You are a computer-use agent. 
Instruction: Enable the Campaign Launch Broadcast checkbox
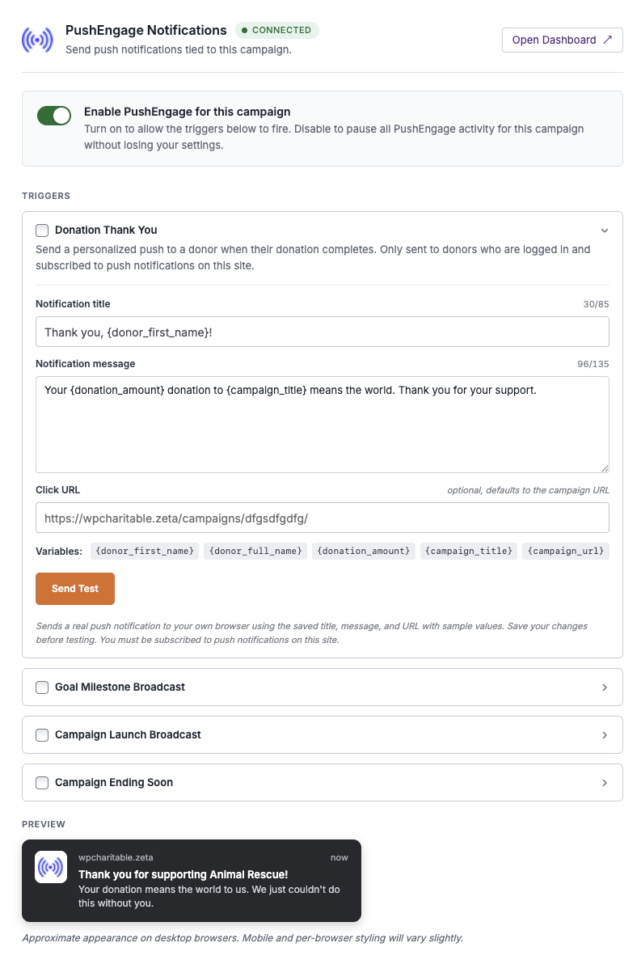[42, 735]
